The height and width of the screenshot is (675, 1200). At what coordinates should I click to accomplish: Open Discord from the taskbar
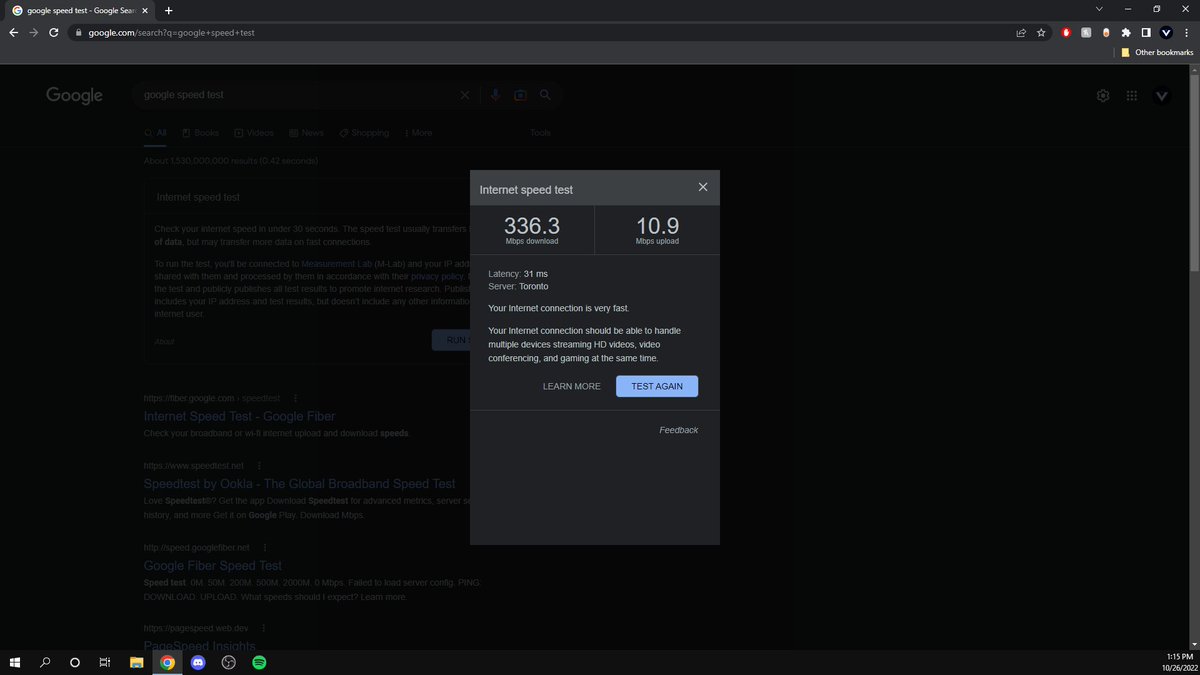(x=197, y=662)
